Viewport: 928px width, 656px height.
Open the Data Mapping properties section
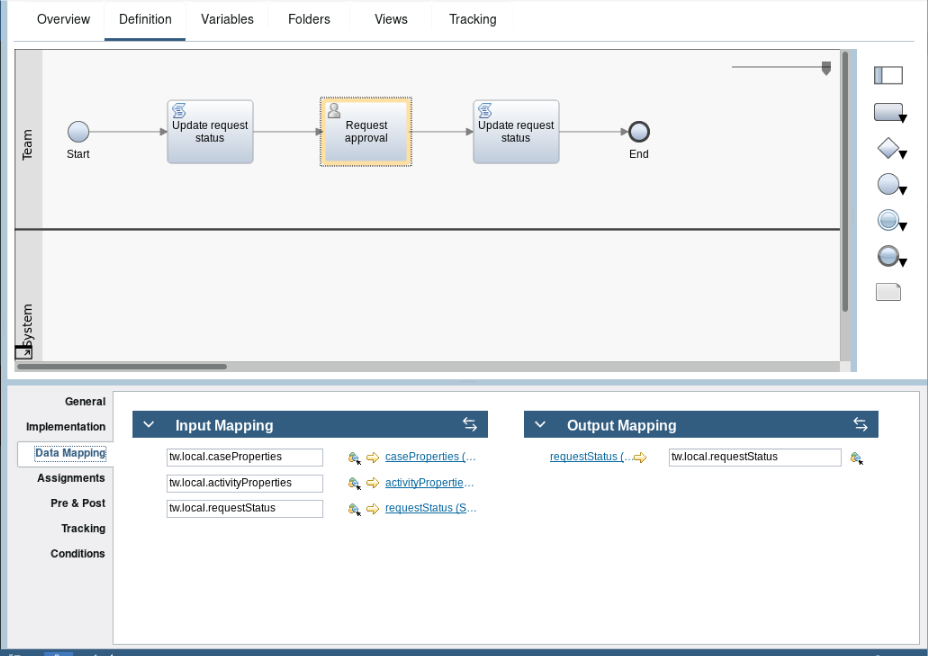pyautogui.click(x=70, y=453)
